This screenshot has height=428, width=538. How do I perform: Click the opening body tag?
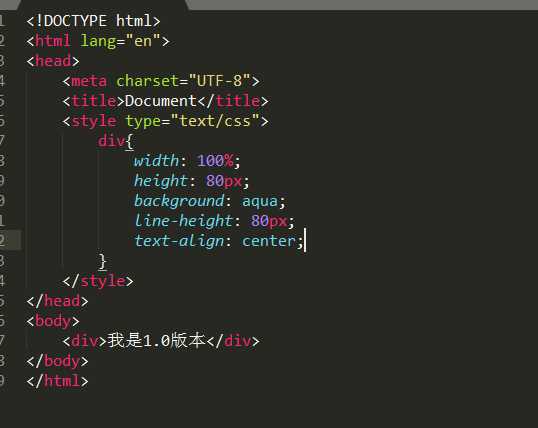(53, 322)
